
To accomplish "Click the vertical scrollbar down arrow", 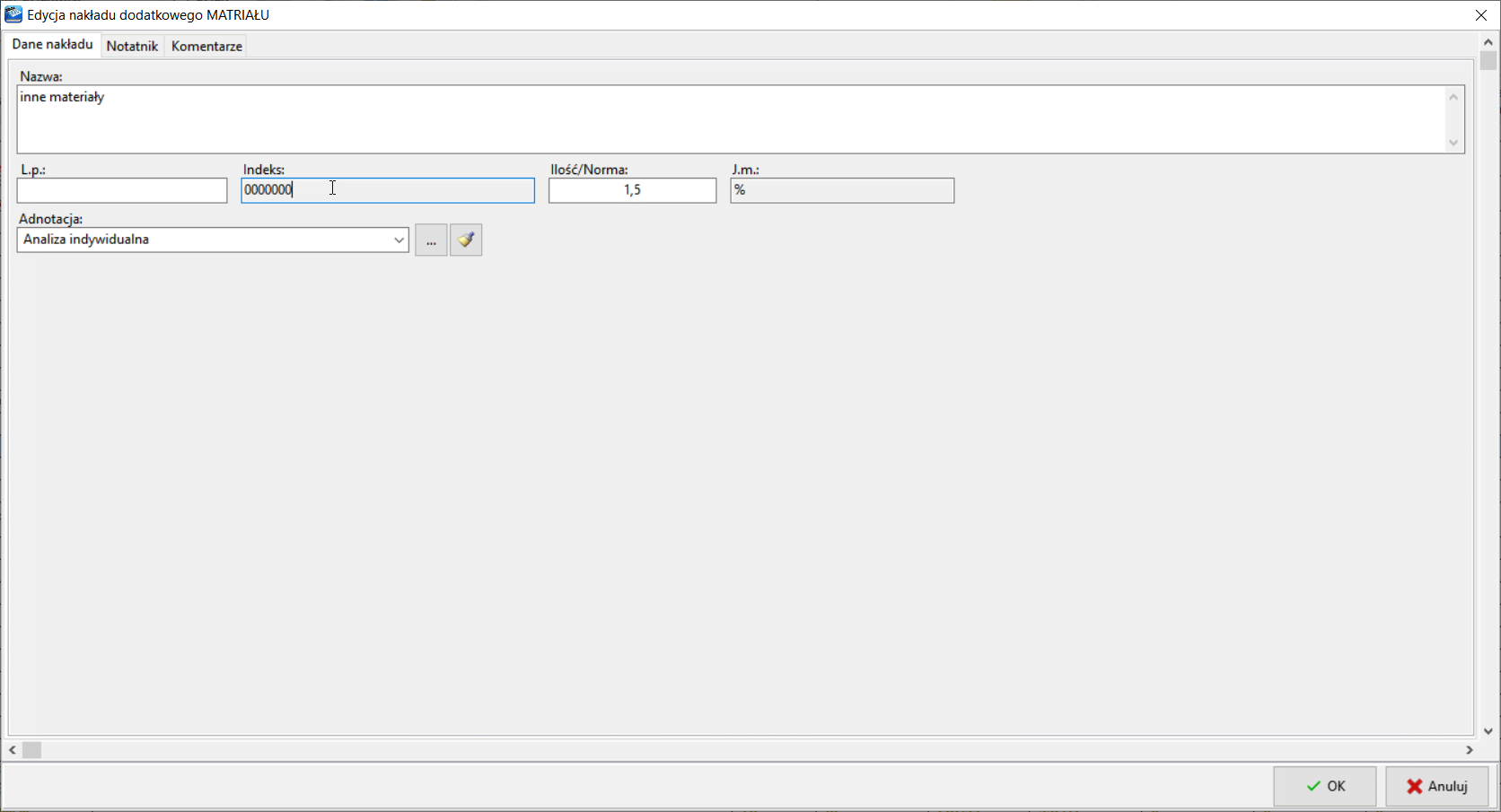I will [1488, 731].
